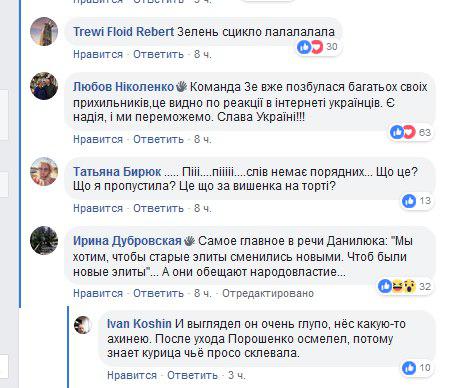461x388 pixels.
Task: Click the like reaction on Trewi Floid Rebert's comment
Action: click(304, 47)
